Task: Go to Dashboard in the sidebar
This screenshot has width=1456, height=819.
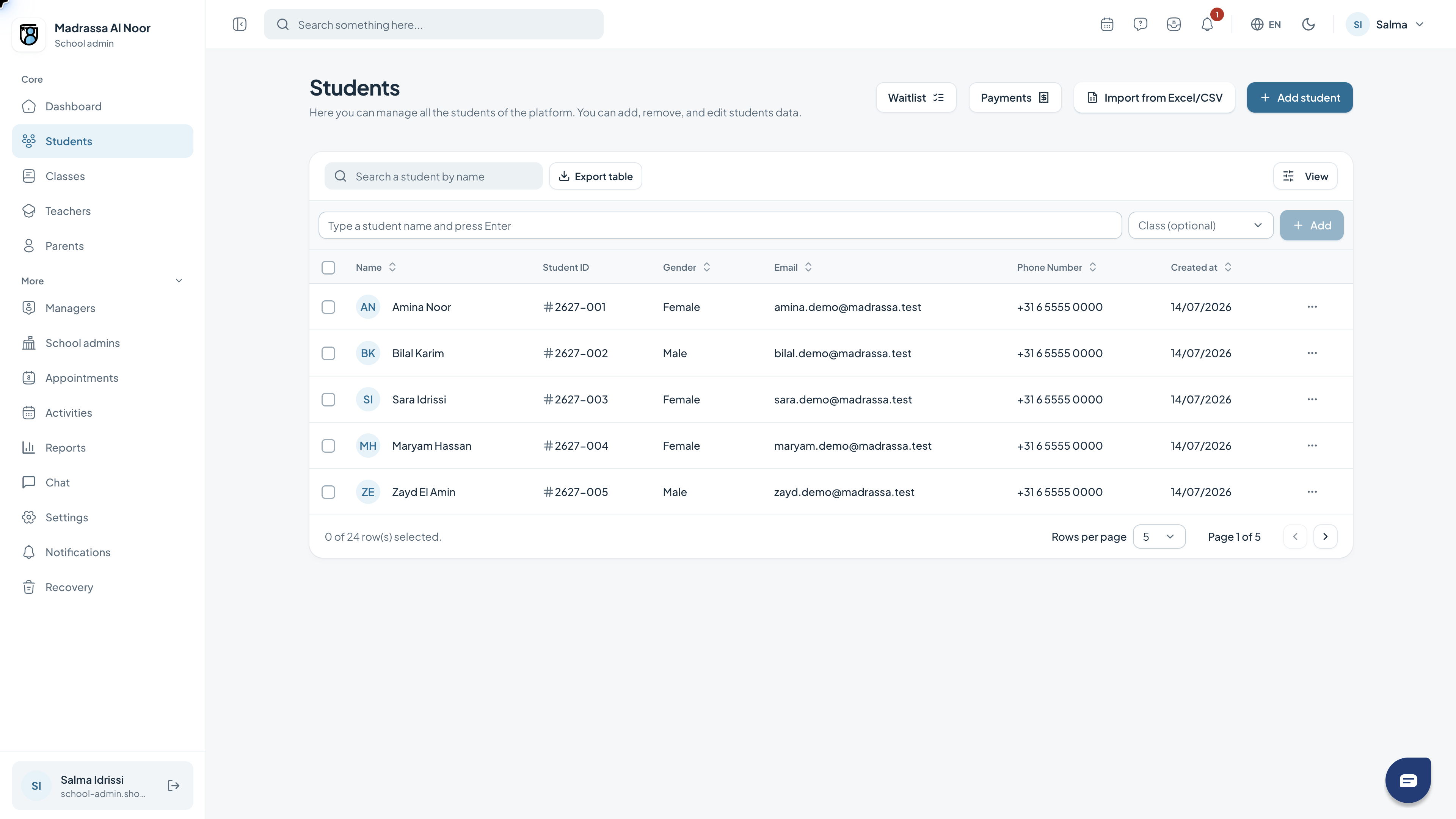Action: (102, 106)
